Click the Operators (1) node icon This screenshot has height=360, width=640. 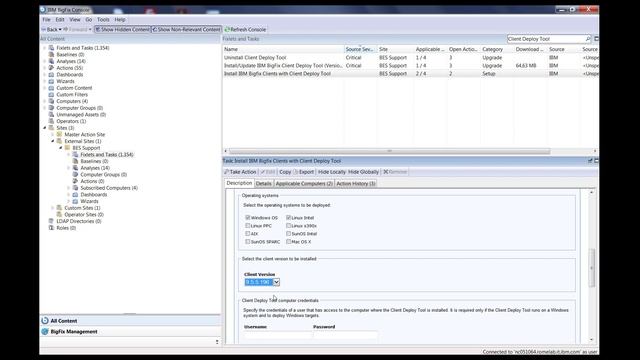point(51,121)
